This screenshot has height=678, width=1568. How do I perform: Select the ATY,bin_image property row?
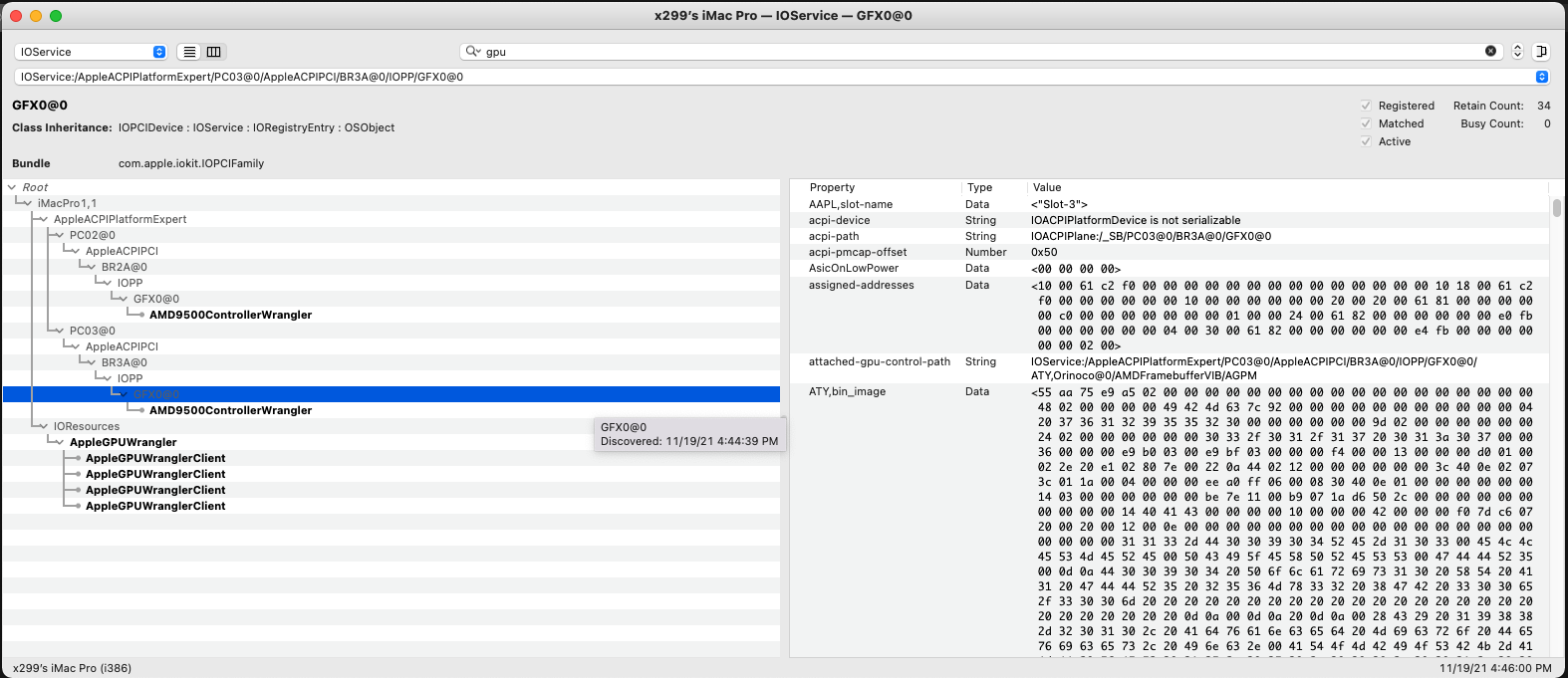pos(1170,520)
